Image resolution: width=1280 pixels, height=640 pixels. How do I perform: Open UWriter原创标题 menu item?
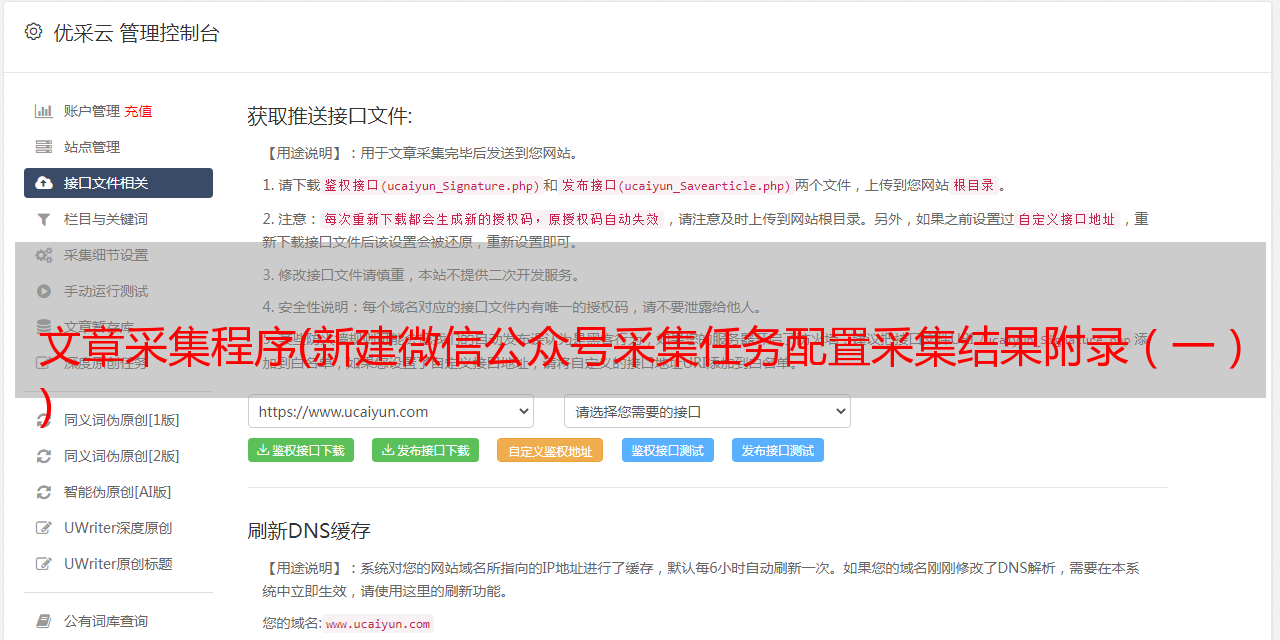118,564
